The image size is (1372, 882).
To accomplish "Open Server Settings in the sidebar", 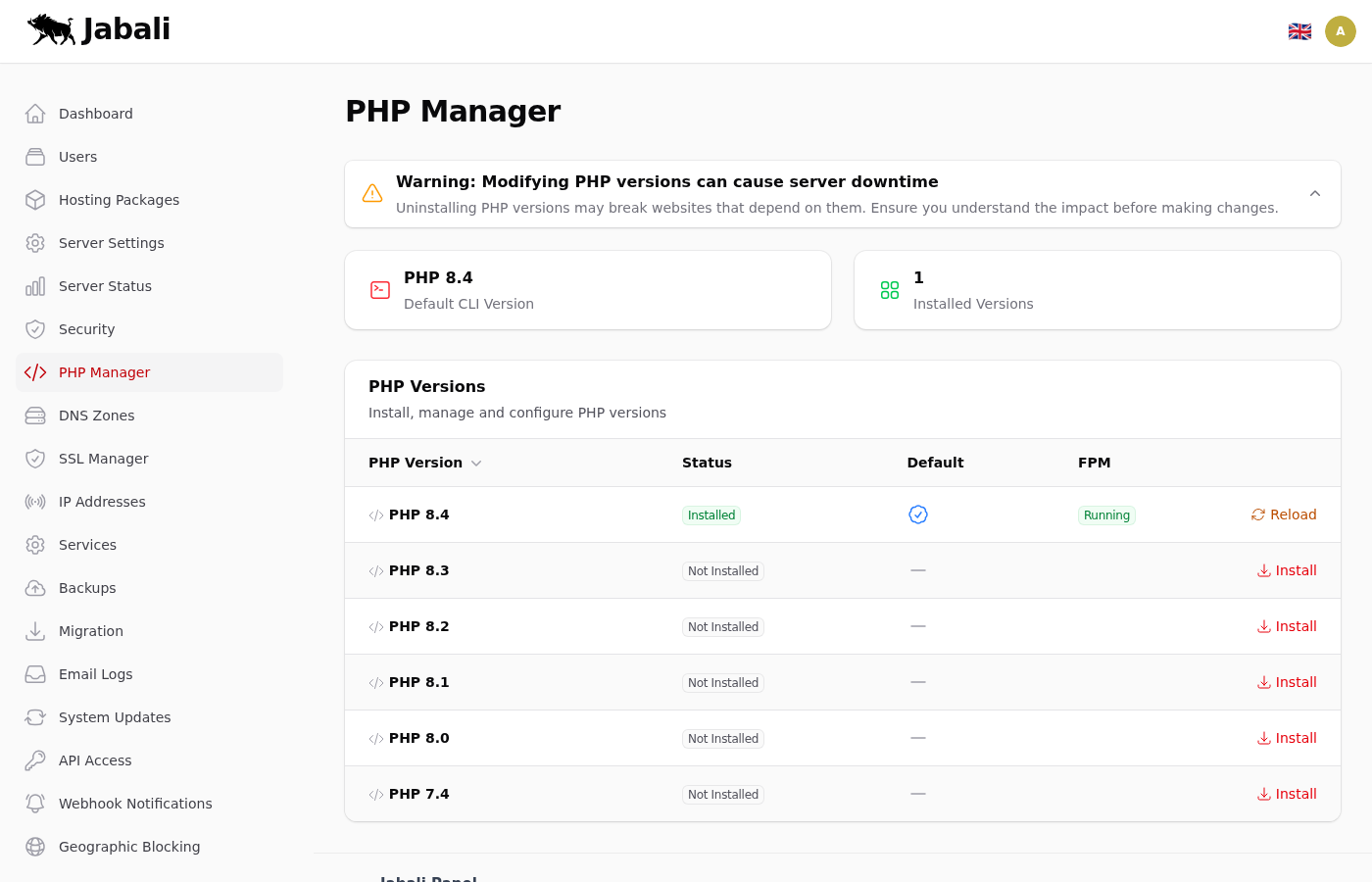I will [x=111, y=243].
